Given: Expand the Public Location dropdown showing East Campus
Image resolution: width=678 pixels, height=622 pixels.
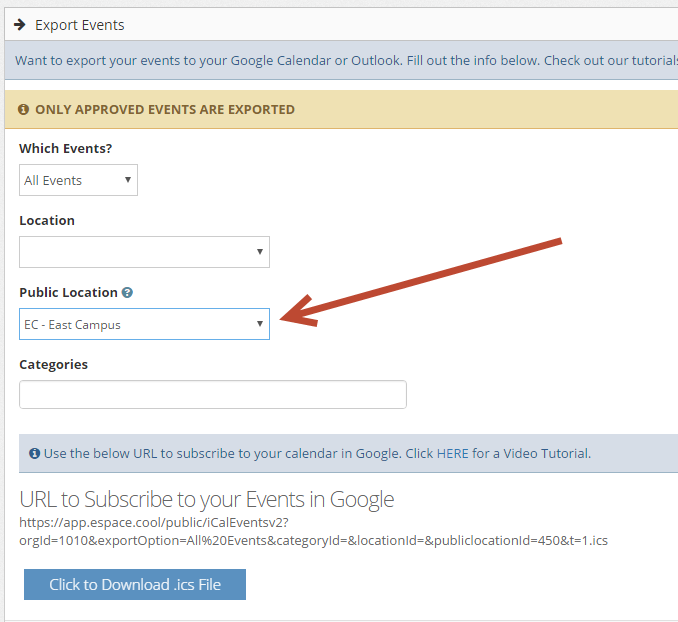Looking at the screenshot, I should pyautogui.click(x=144, y=324).
